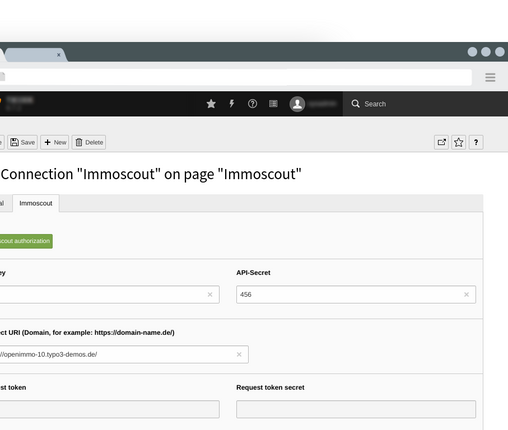Focus the Search field in top bar
Image resolution: width=508 pixels, height=430 pixels.
(425, 104)
